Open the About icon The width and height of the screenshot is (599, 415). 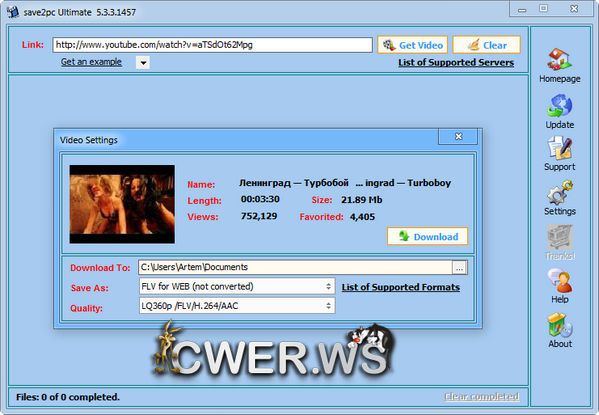tap(560, 325)
